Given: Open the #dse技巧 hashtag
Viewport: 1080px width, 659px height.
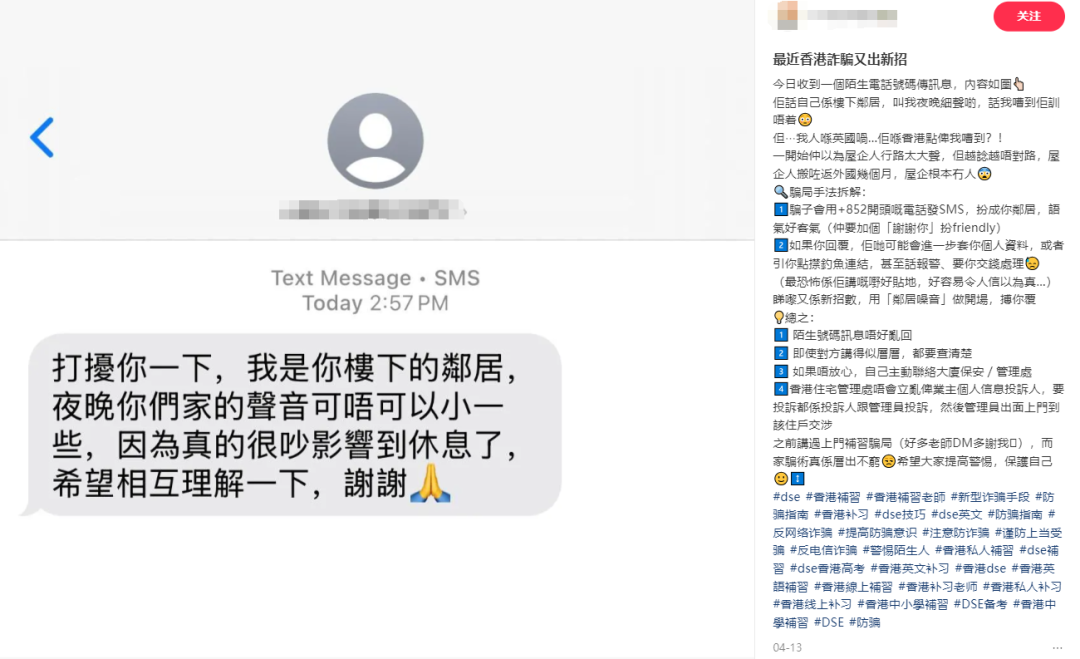Looking at the screenshot, I should [900, 514].
